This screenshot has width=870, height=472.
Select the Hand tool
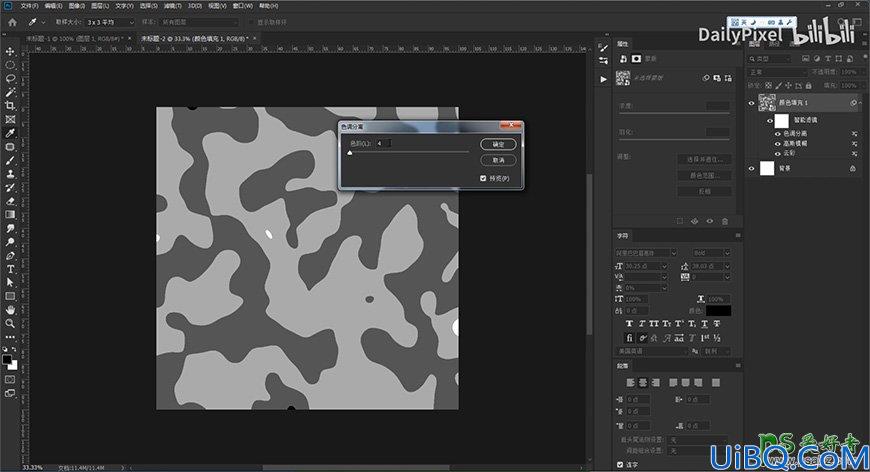tap(10, 309)
